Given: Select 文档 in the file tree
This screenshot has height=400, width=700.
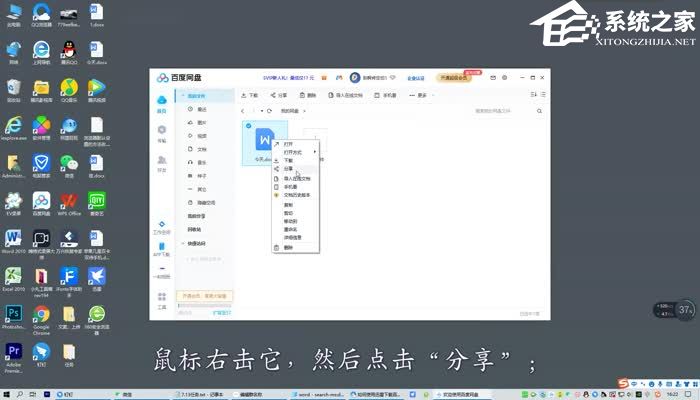Looking at the screenshot, I should point(204,149).
